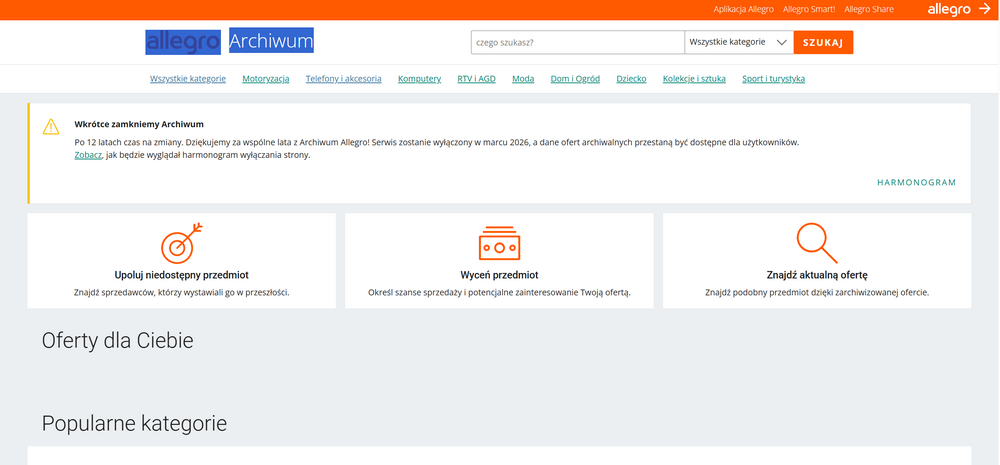
Task: Click the Allegro Archiwum logo in the header
Action: click(230, 42)
